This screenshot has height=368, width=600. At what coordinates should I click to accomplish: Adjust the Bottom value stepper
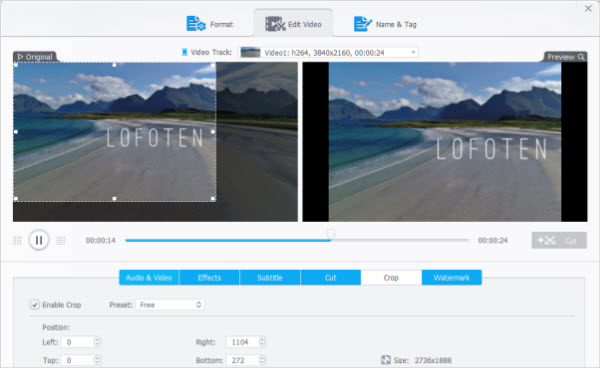click(x=262, y=360)
